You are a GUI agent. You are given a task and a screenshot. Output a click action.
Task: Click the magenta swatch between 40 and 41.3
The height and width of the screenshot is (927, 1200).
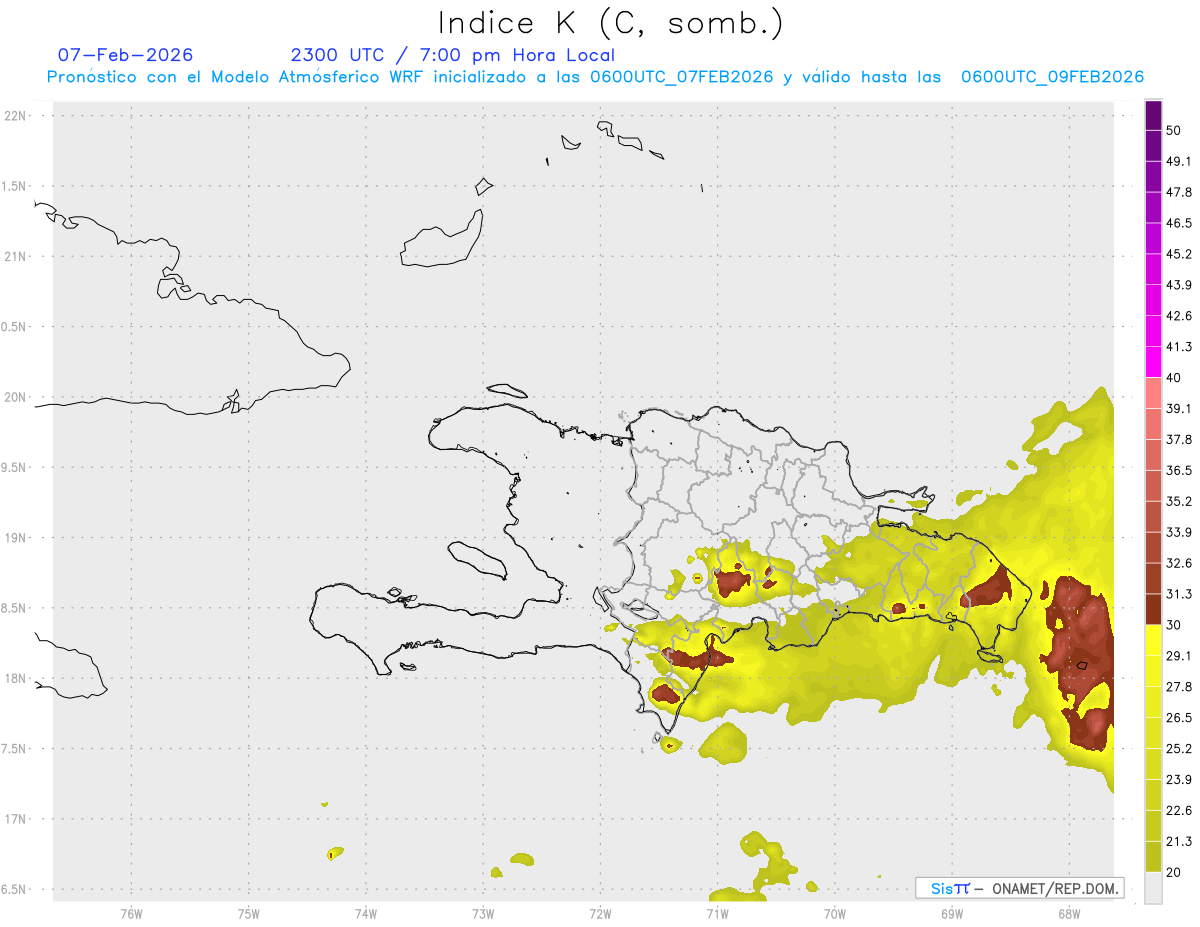point(1153,363)
